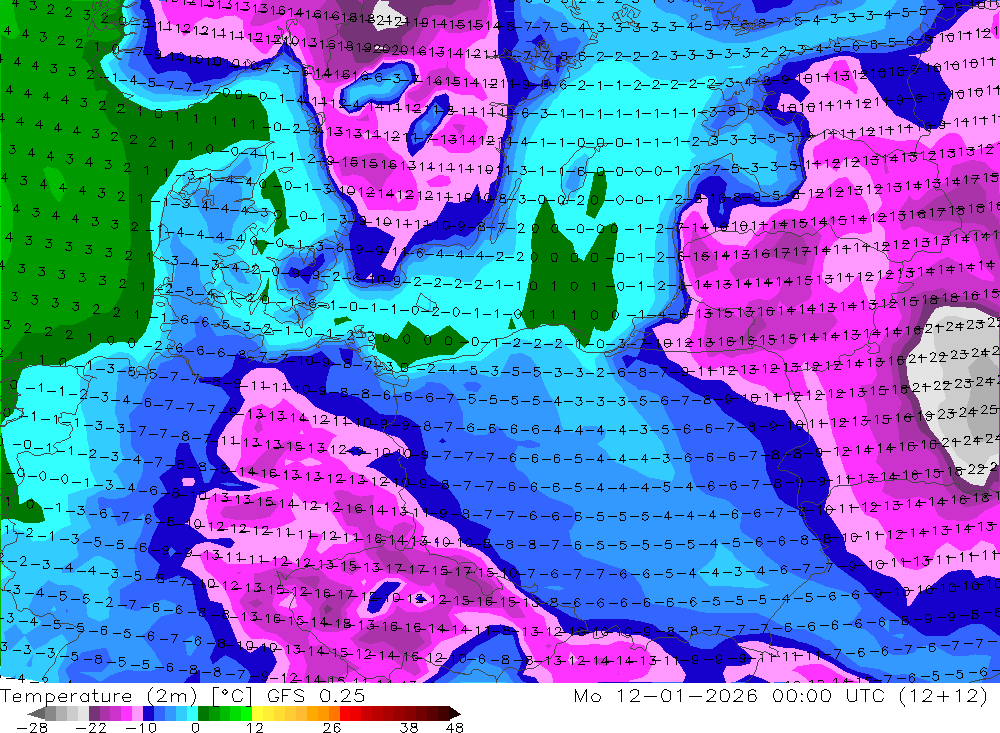Click the dark right arrow of the color scale

tap(455, 713)
